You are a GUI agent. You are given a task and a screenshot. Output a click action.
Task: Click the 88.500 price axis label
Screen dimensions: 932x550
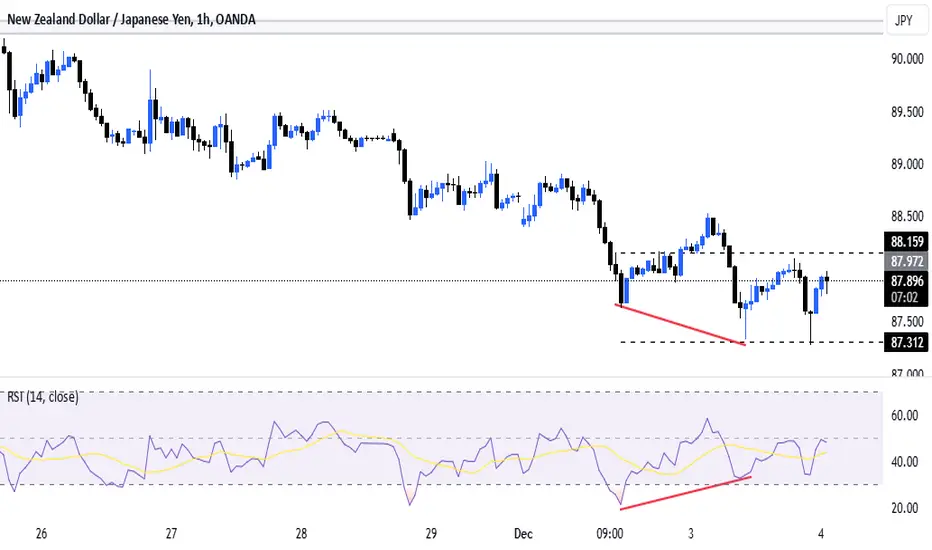(x=907, y=216)
